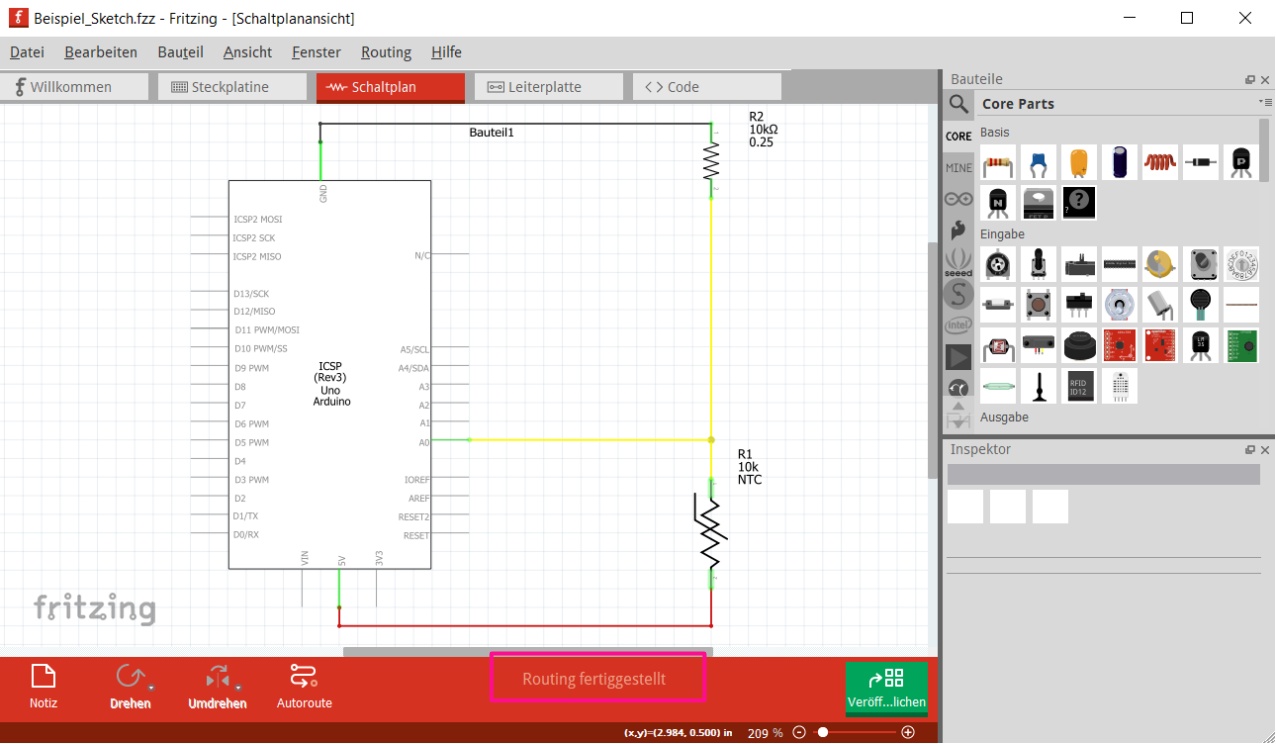The image size is (1276, 744).
Task: Close the Inspektor panel
Action: click(1265, 450)
